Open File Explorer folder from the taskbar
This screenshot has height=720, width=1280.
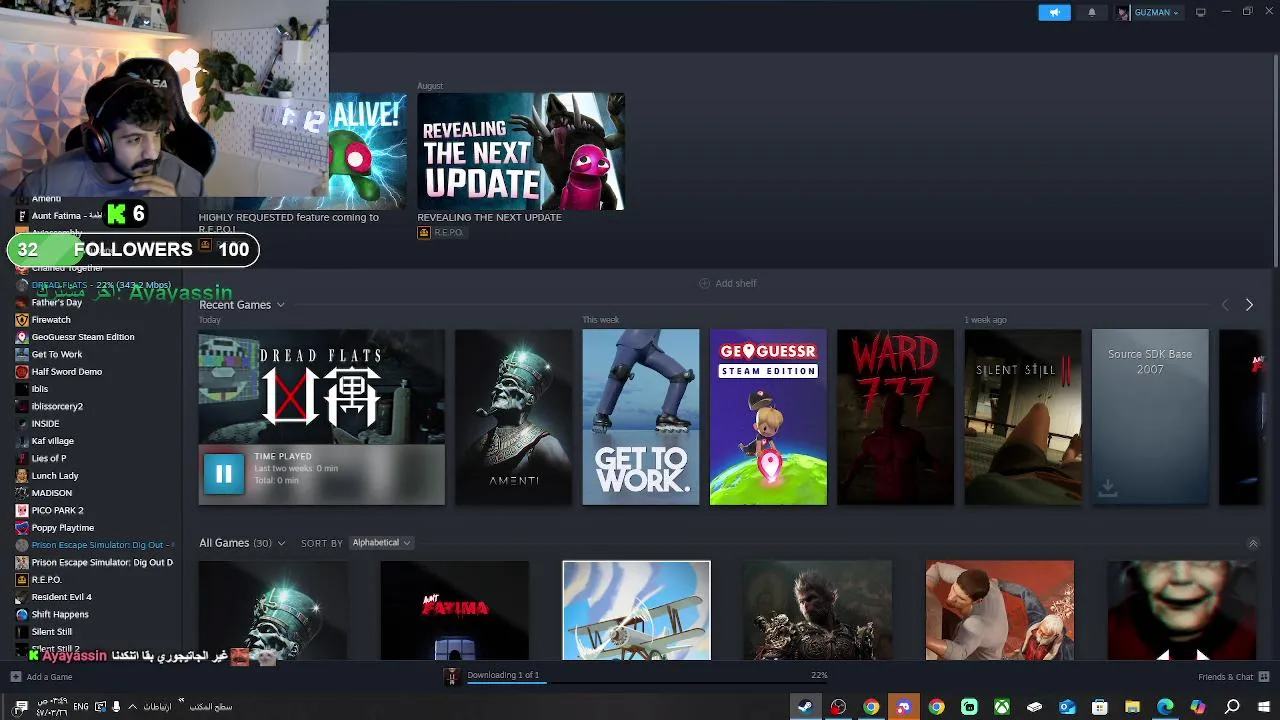[1132, 707]
